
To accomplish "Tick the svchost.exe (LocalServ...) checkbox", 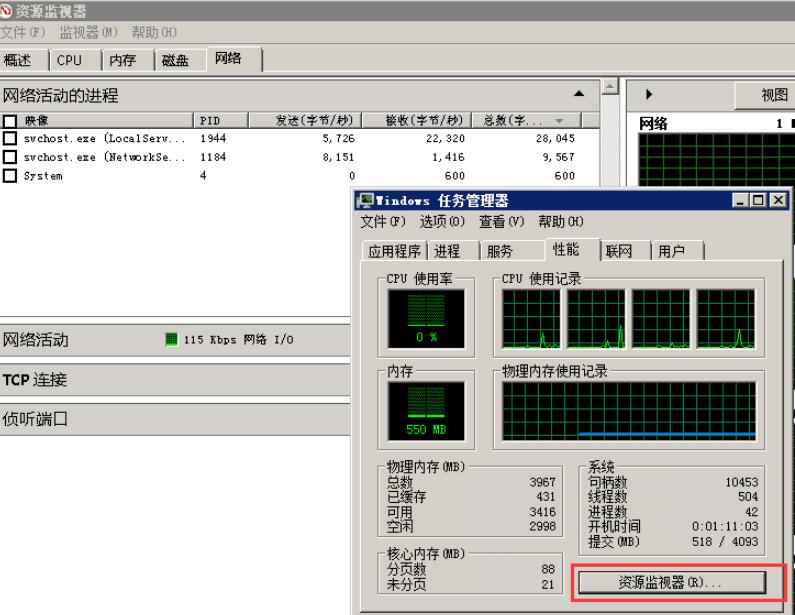I will (10, 138).
